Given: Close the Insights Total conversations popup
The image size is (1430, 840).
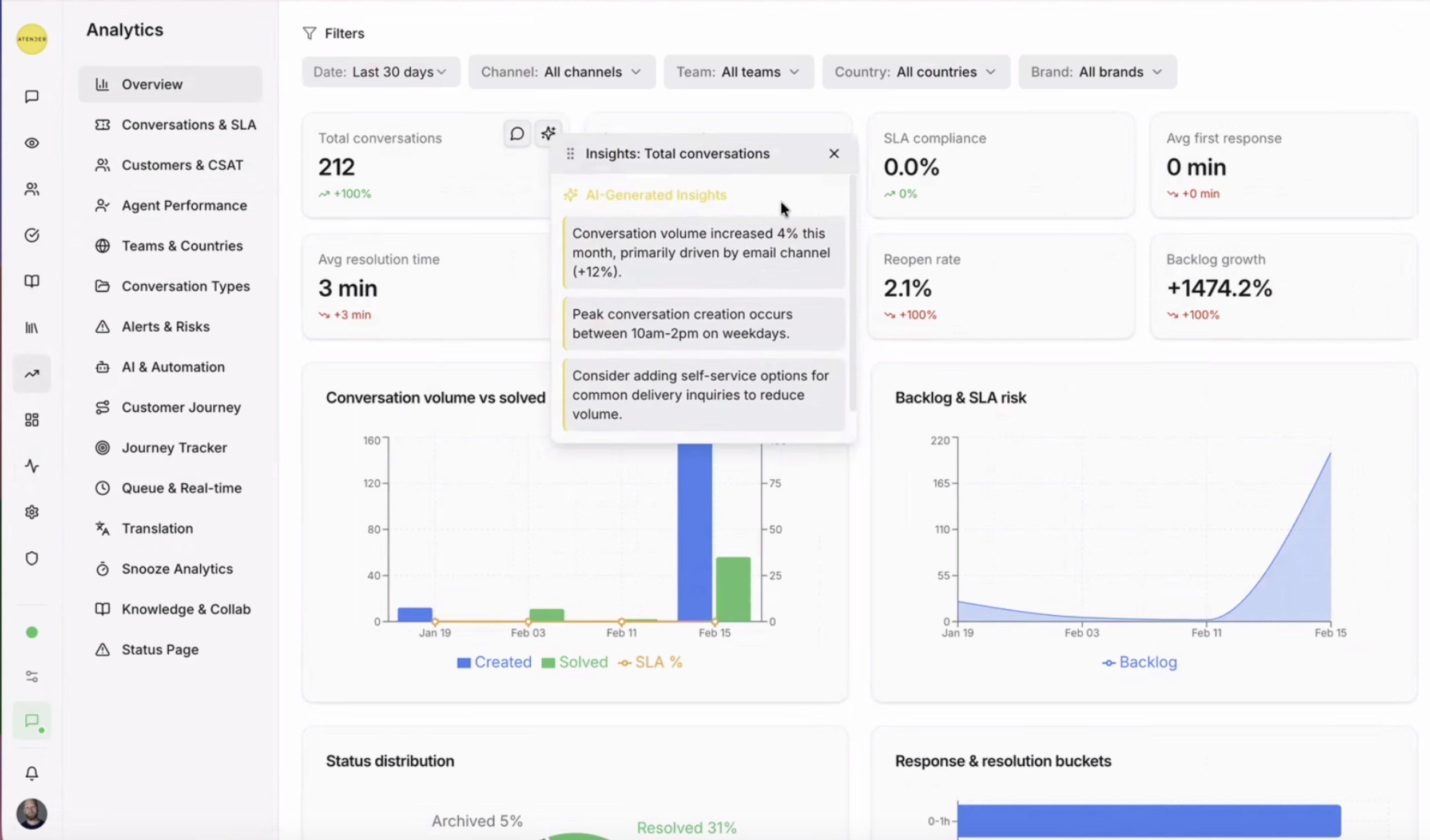Looking at the screenshot, I should pyautogui.click(x=833, y=153).
